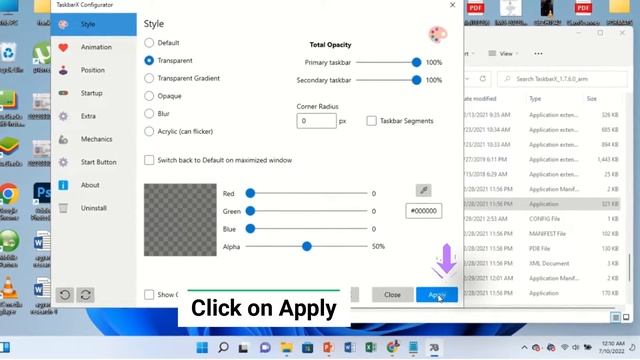The width and height of the screenshot is (640, 360).
Task: Click the Blue color slider
Action: coord(307,229)
